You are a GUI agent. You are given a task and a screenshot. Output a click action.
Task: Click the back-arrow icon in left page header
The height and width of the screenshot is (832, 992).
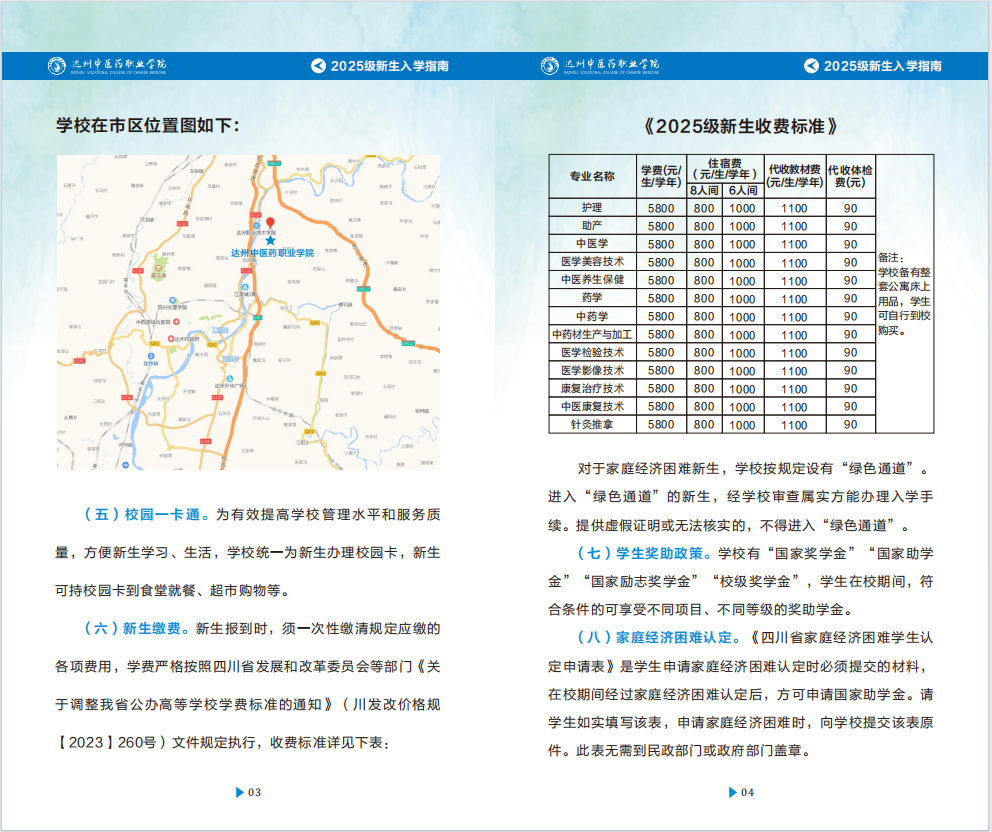click(318, 66)
